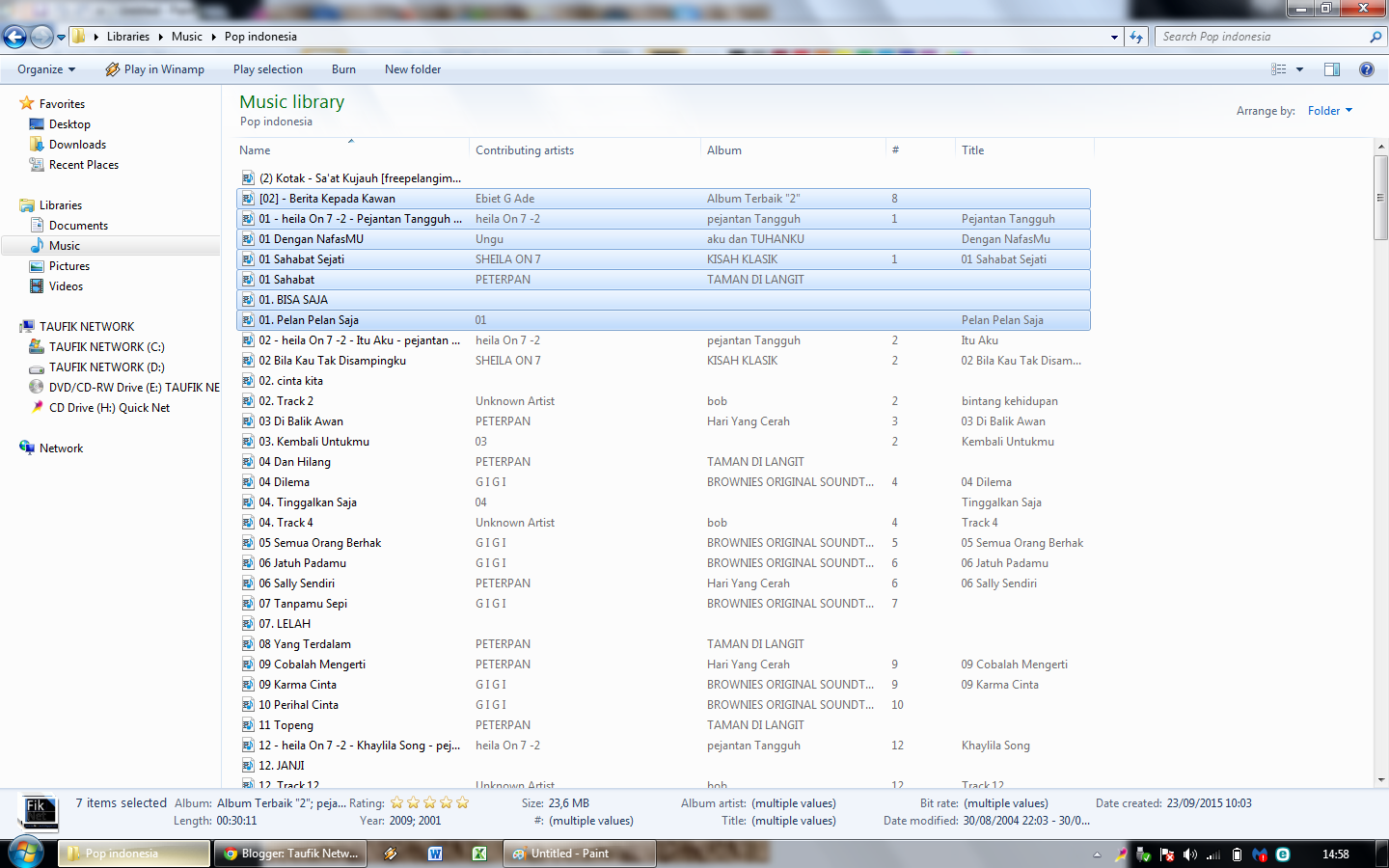
Task: Click the Back navigation arrow
Action: pos(14,37)
